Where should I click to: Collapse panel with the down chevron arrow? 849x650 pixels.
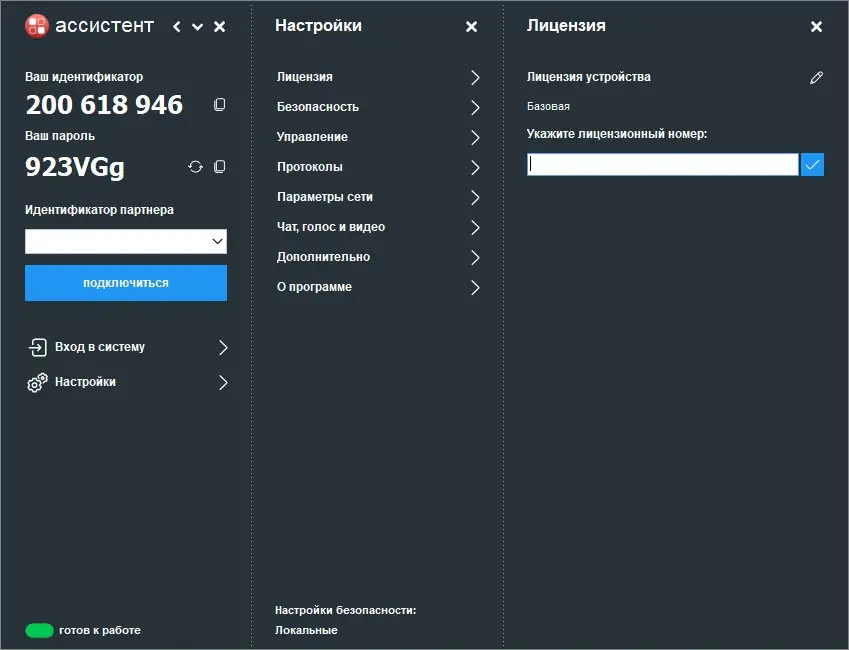pos(196,27)
